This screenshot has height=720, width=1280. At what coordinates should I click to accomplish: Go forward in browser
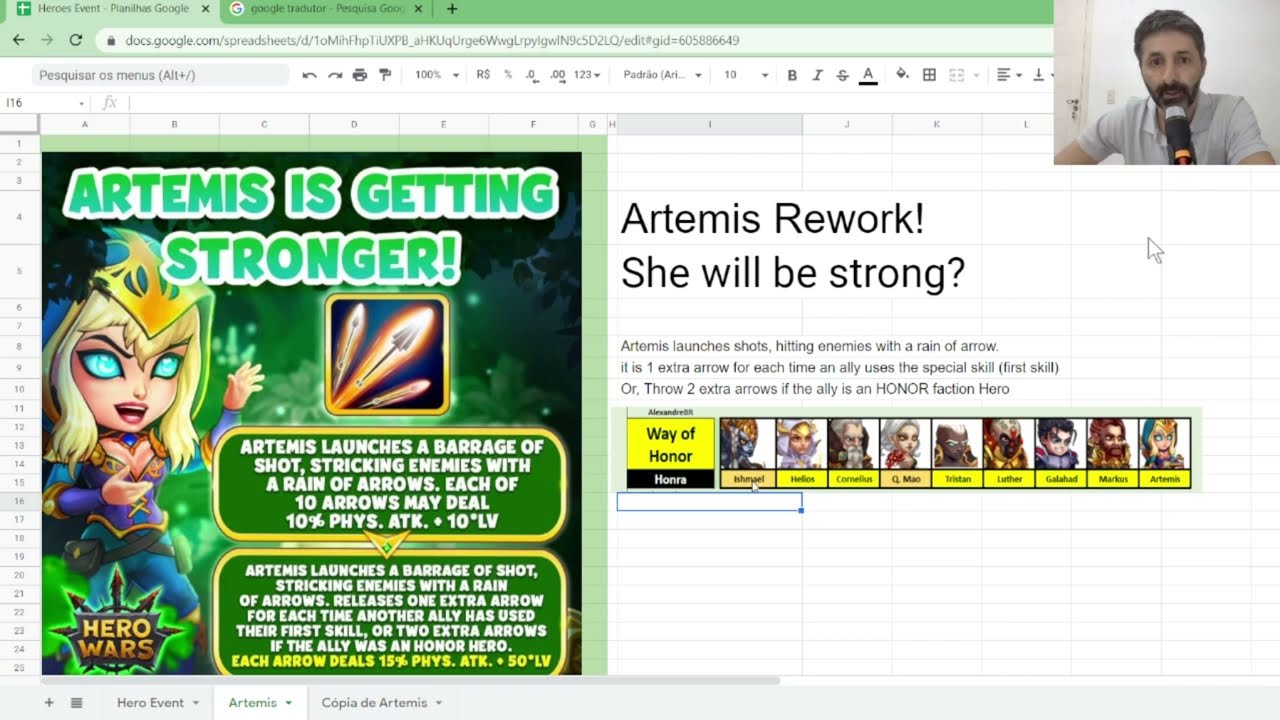[47, 40]
